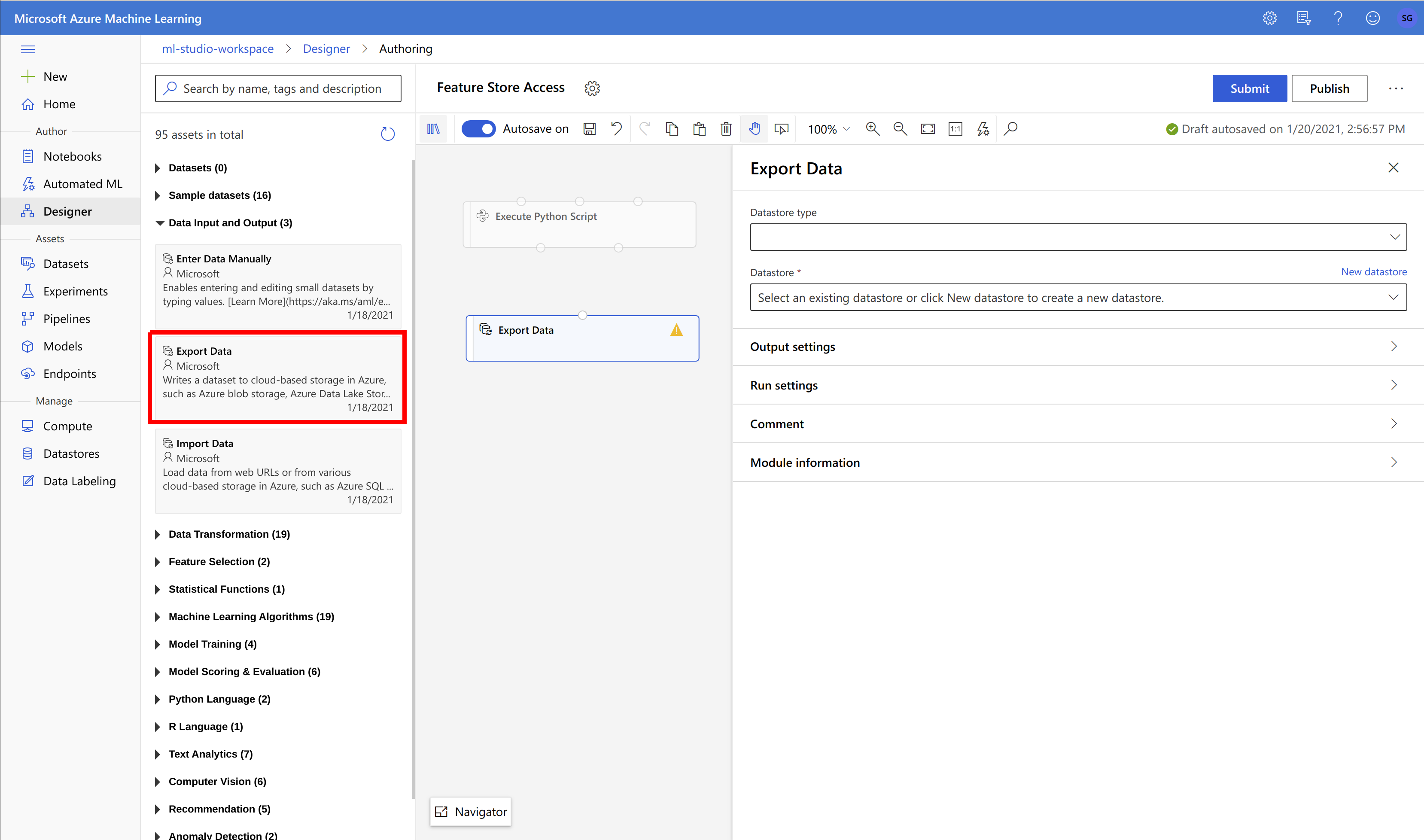This screenshot has height=840, width=1424.
Task: Open the Datastore type dropdown
Action: tap(1077, 237)
